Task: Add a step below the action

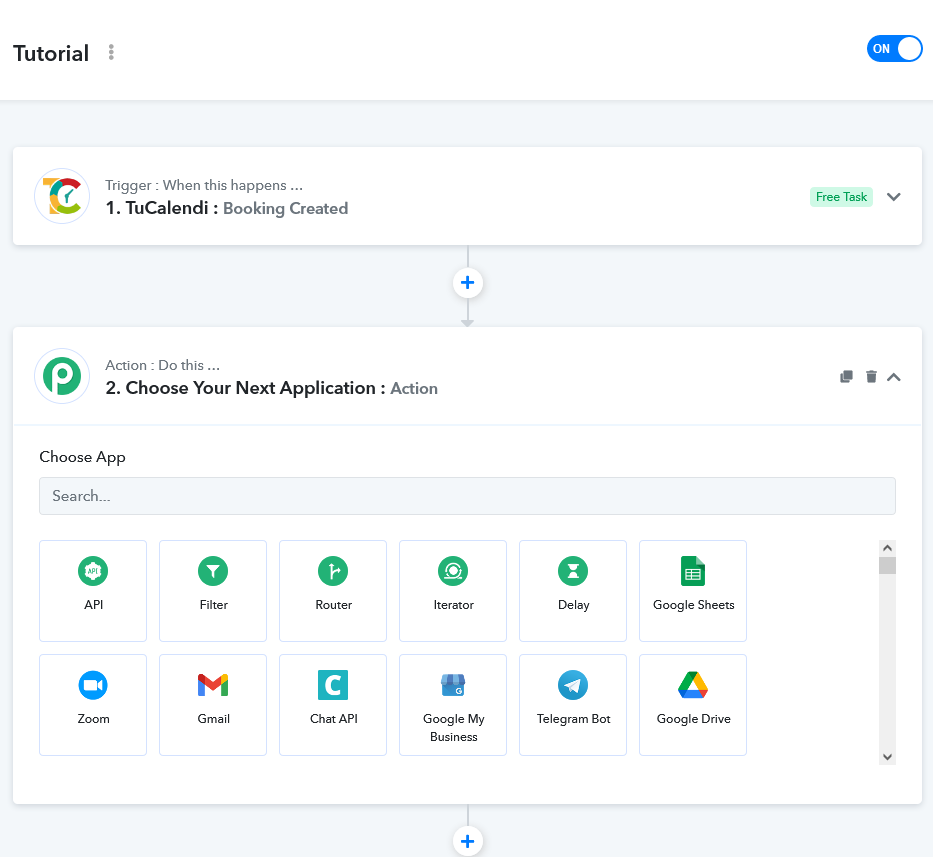Action: tap(468, 841)
